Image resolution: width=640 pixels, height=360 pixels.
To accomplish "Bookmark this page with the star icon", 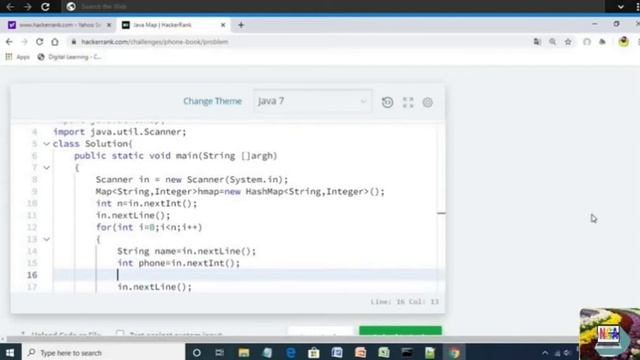I will pyautogui.click(x=568, y=42).
